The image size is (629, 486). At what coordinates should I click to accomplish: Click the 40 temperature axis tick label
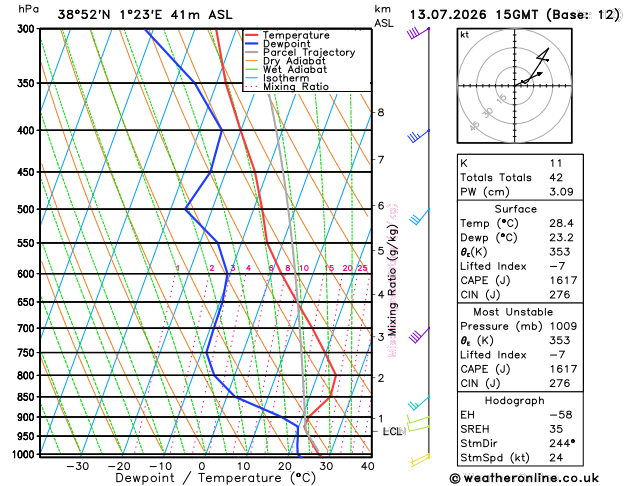coord(367,466)
